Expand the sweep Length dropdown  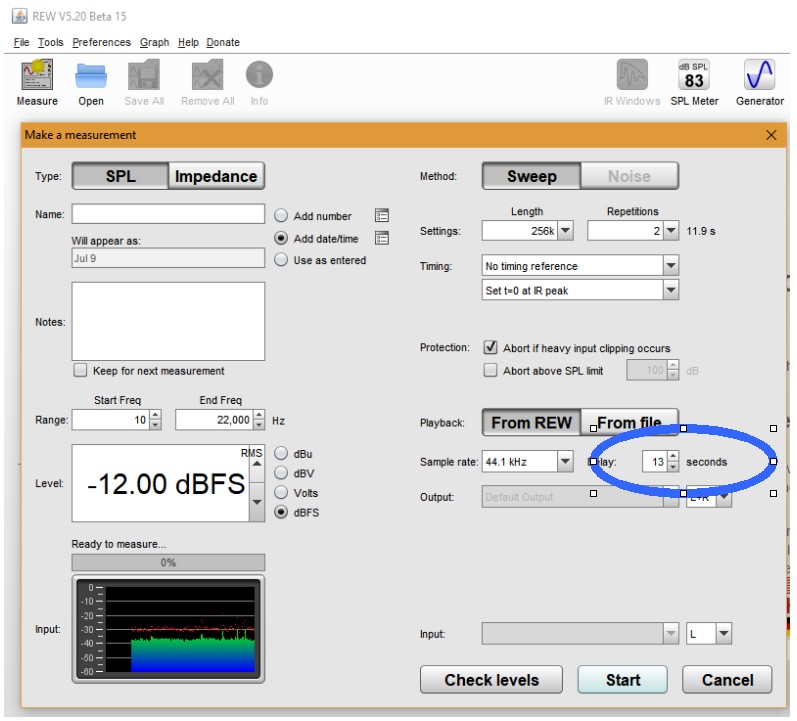[564, 231]
